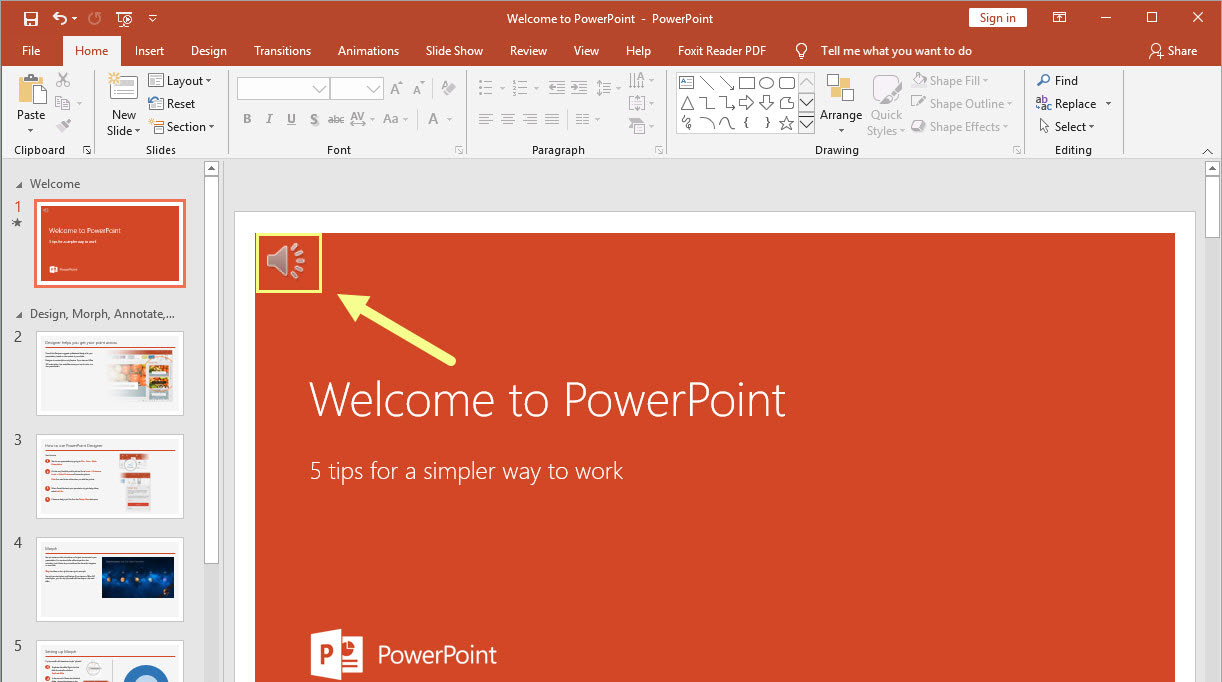This screenshot has width=1222, height=682.
Task: Open the Layout dropdown
Action: point(180,81)
